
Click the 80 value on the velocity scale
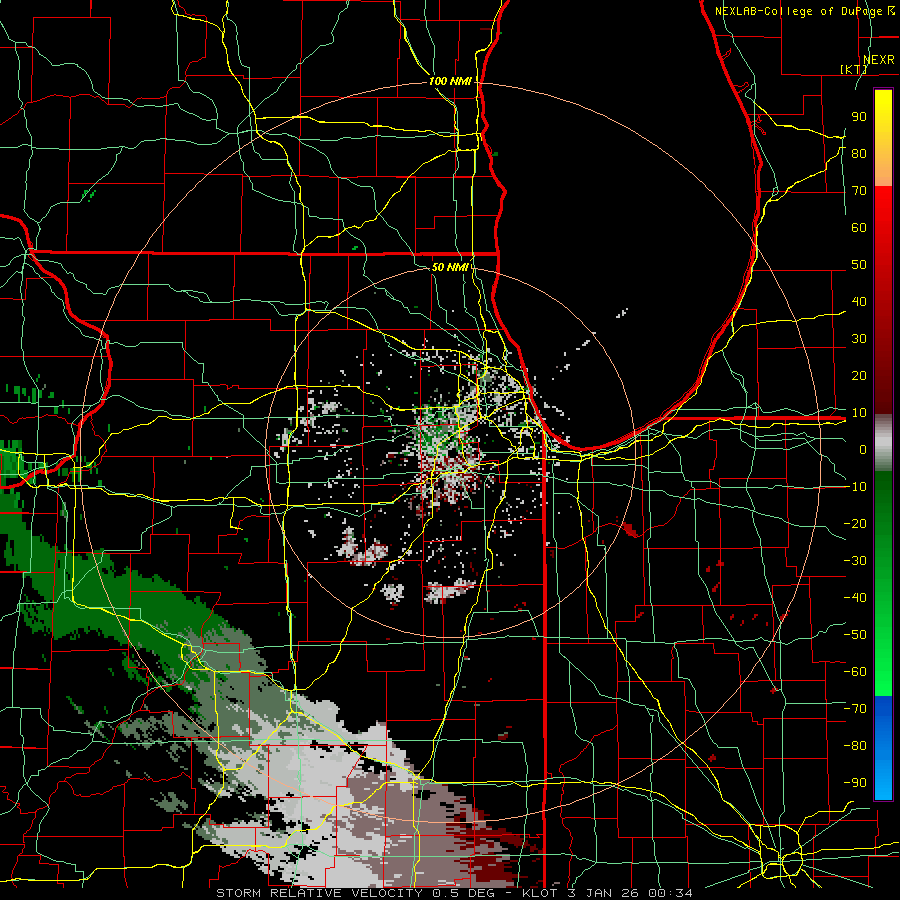click(x=859, y=154)
